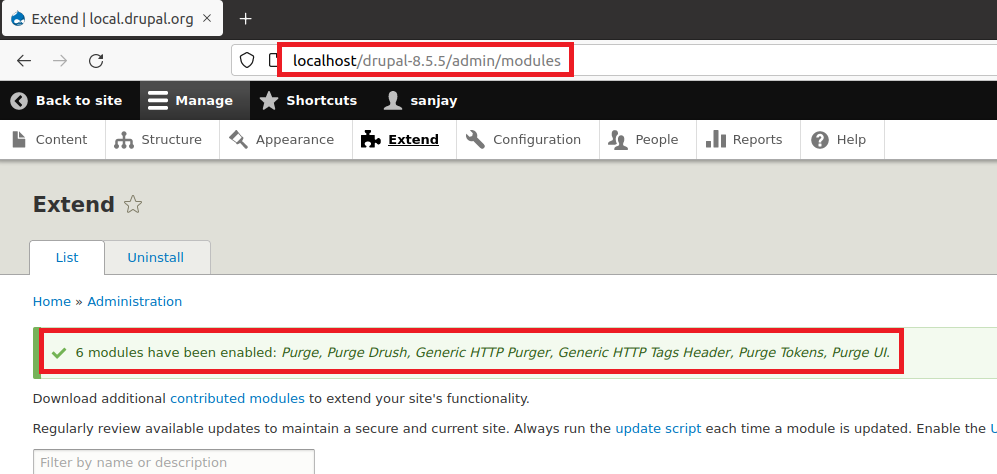Open the Structure admin menu
This screenshot has height=474, width=997.
click(x=158, y=140)
